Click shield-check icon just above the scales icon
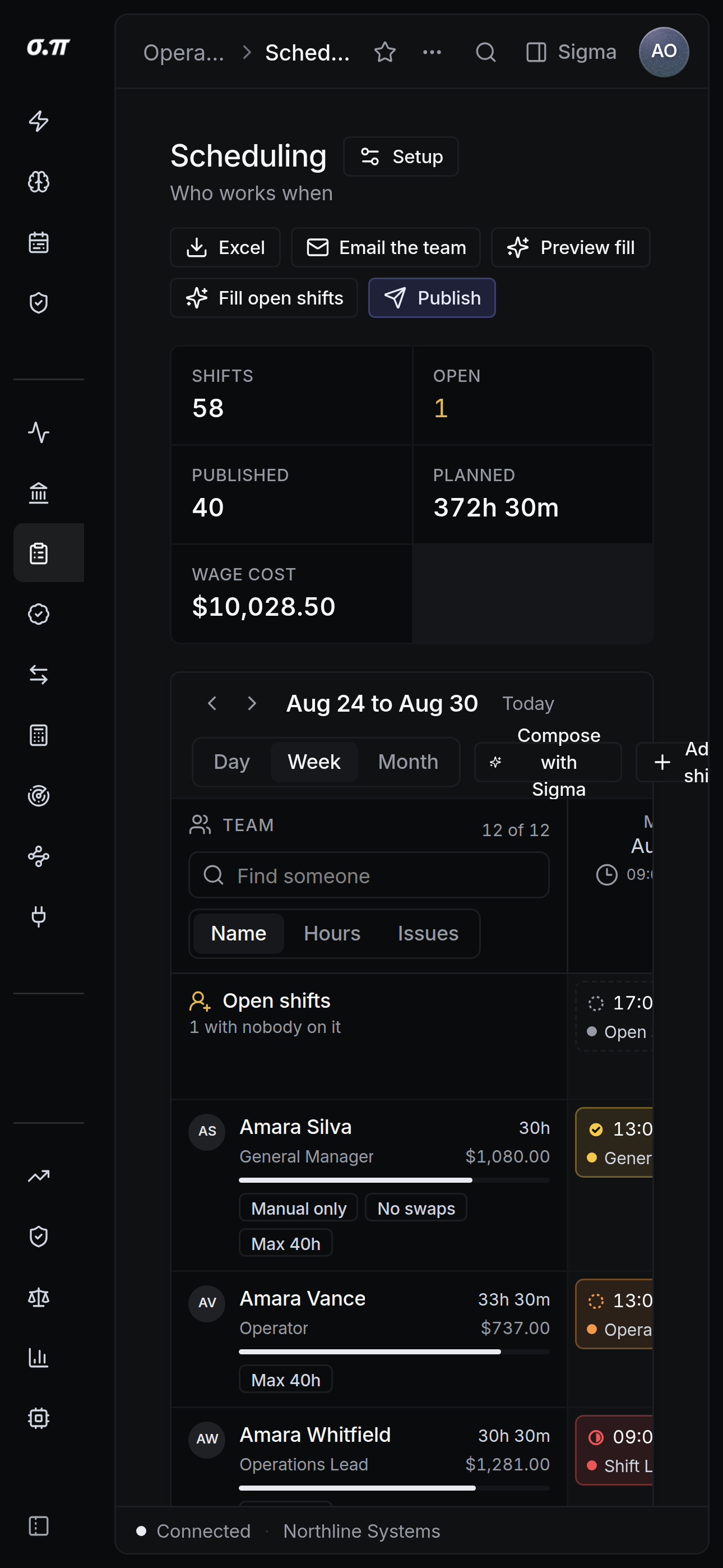Image resolution: width=723 pixels, height=1568 pixels. pos(39,1237)
